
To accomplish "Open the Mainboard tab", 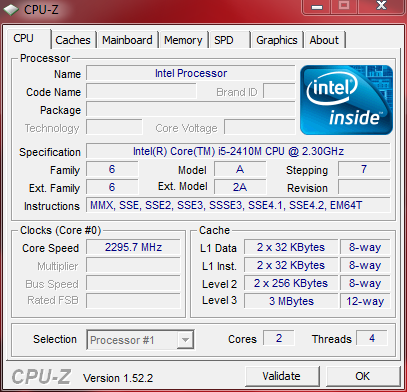I will click(x=127, y=40).
